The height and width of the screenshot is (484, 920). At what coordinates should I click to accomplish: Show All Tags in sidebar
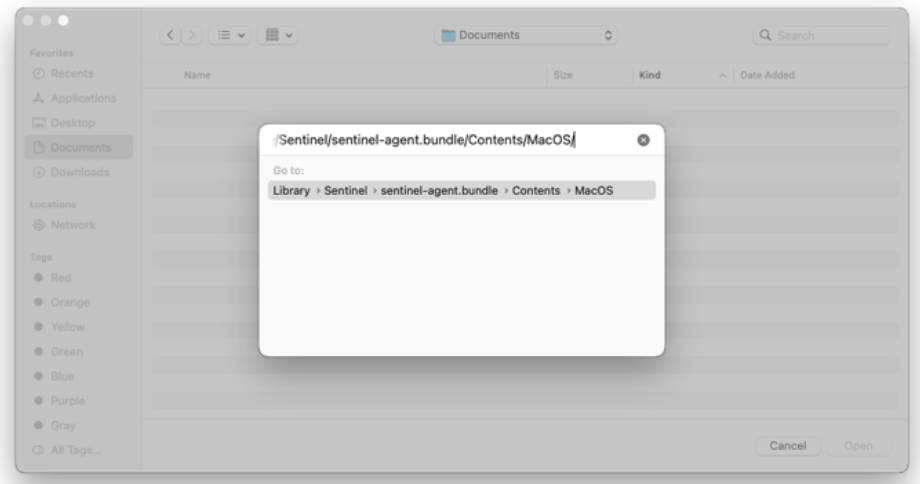[x=79, y=450]
